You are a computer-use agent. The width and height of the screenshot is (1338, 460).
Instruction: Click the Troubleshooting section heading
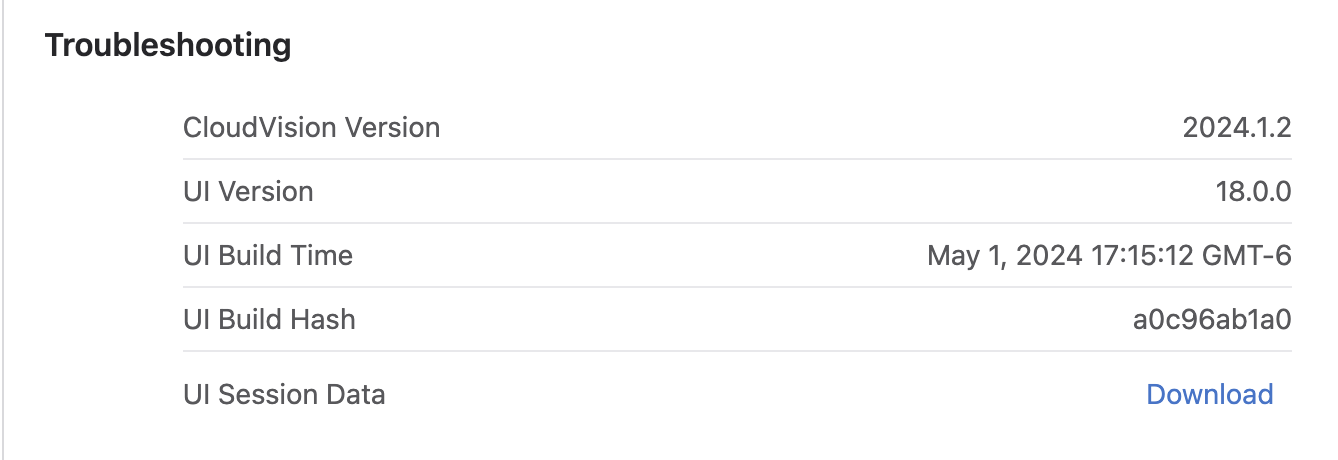168,46
